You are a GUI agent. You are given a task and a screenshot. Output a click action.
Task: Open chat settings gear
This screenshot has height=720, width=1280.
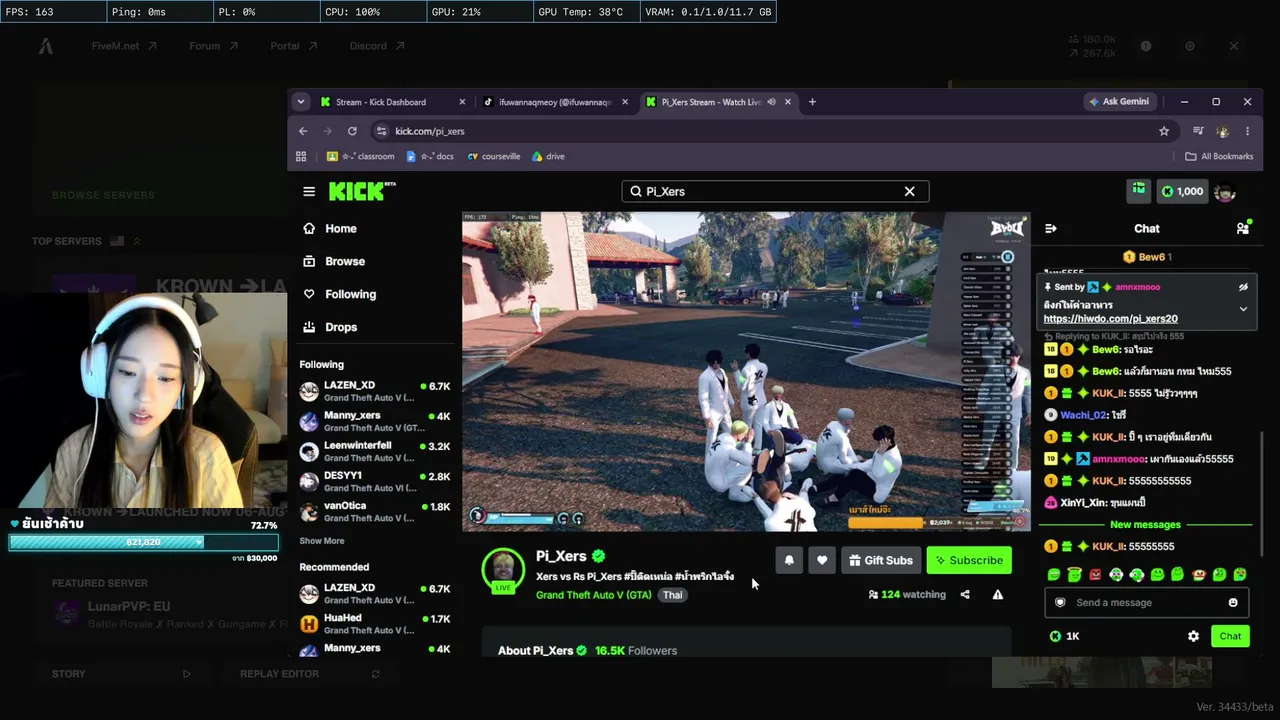click(x=1193, y=636)
